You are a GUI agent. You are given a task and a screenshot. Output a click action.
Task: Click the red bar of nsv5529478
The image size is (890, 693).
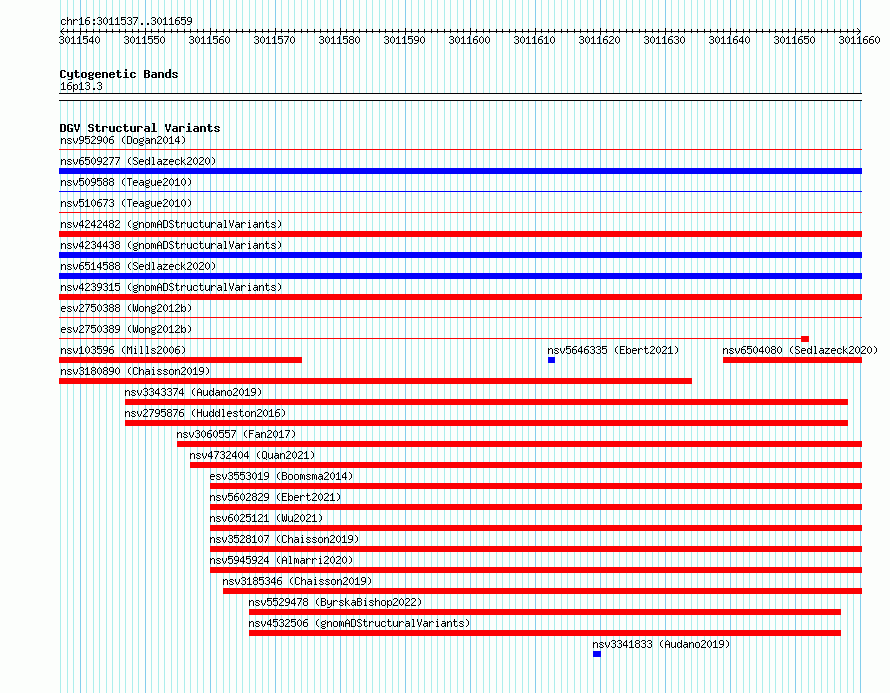pos(545,612)
